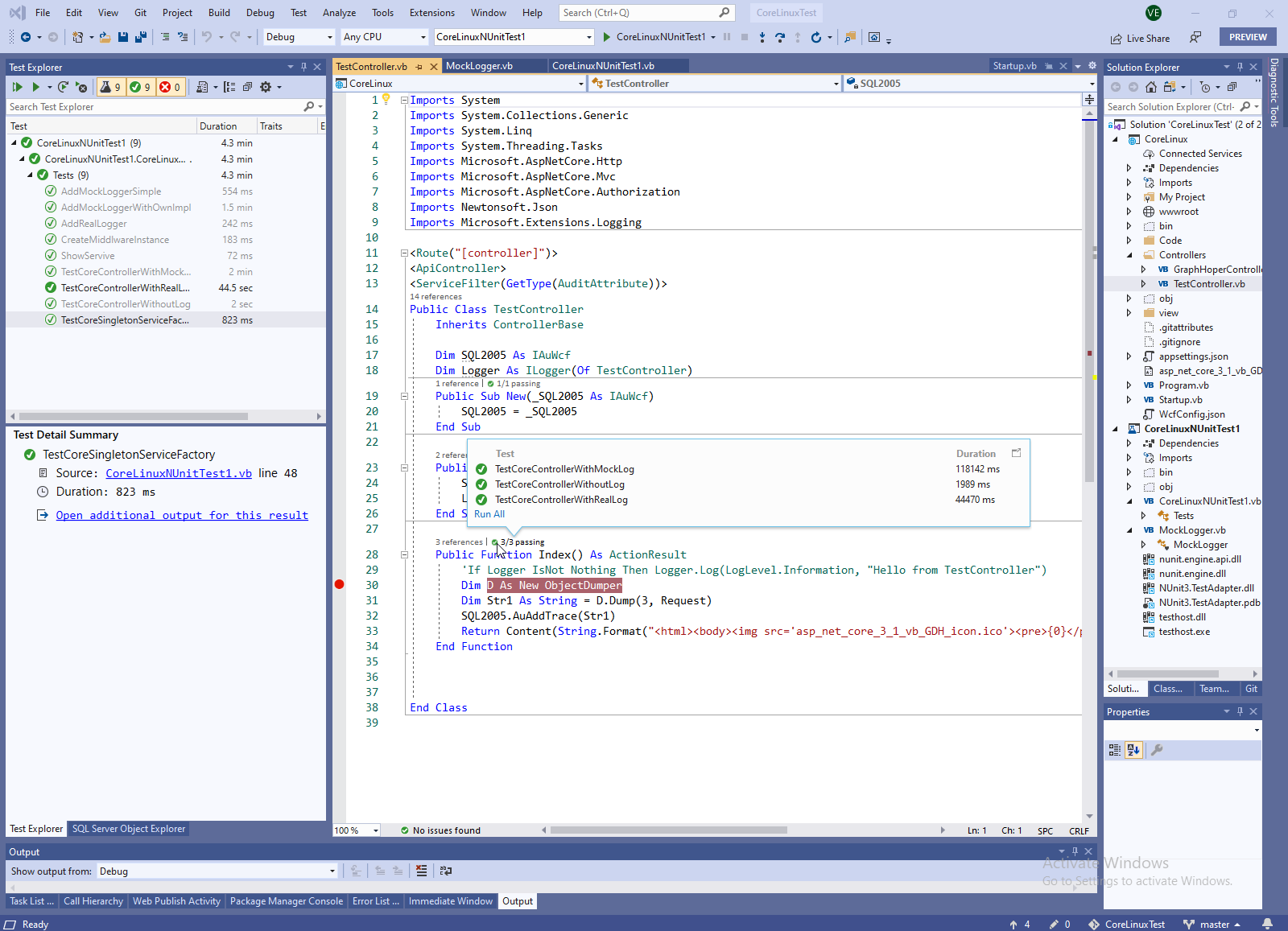Click the editor horizontal scrollbar
The height and width of the screenshot is (931, 1288).
pyautogui.click(x=668, y=830)
